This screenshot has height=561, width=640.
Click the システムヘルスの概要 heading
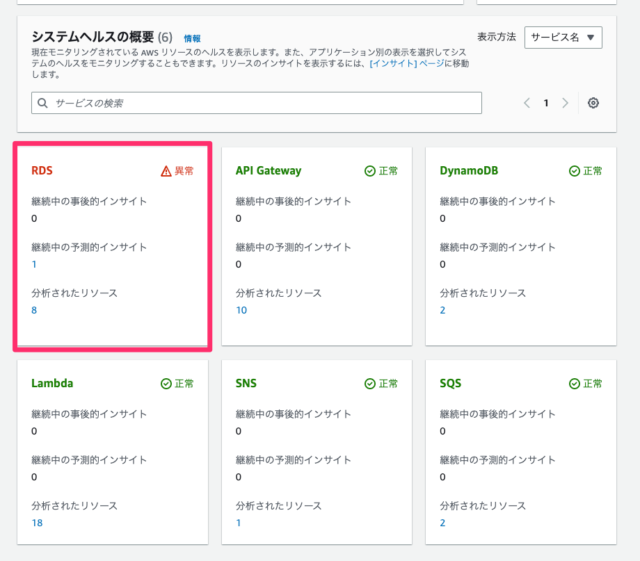pos(93,37)
